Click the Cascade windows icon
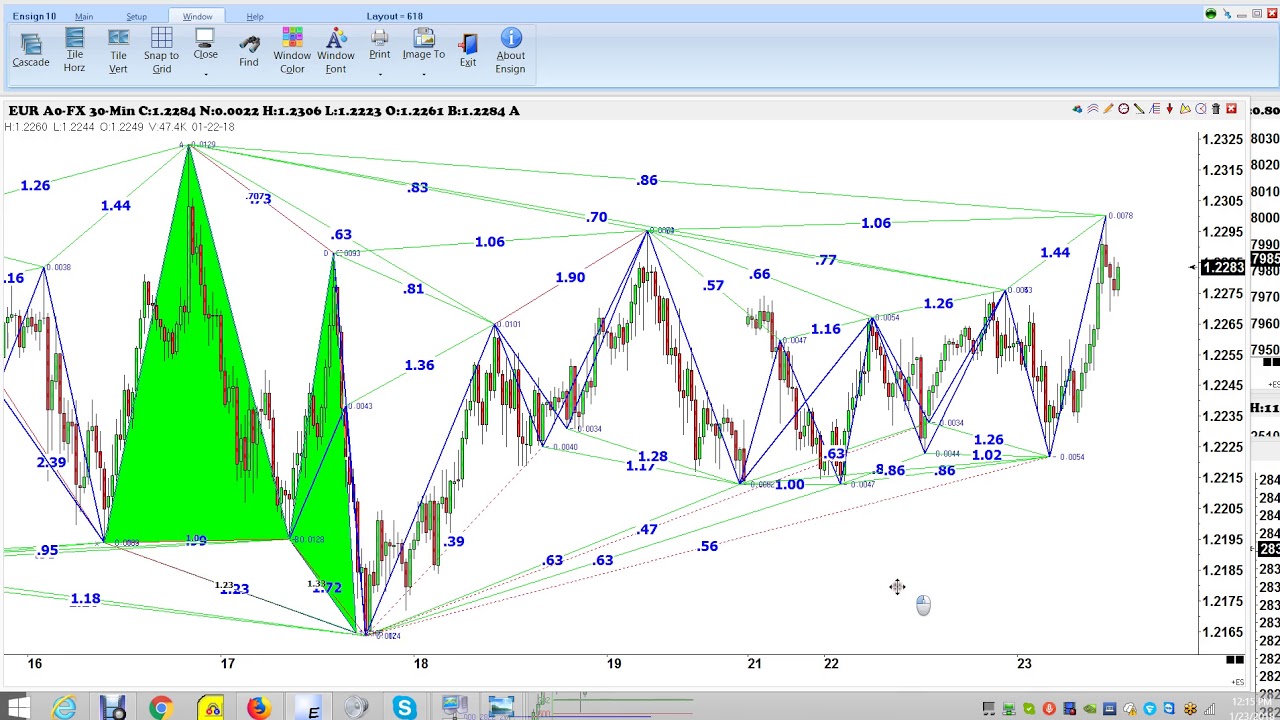 coord(30,49)
